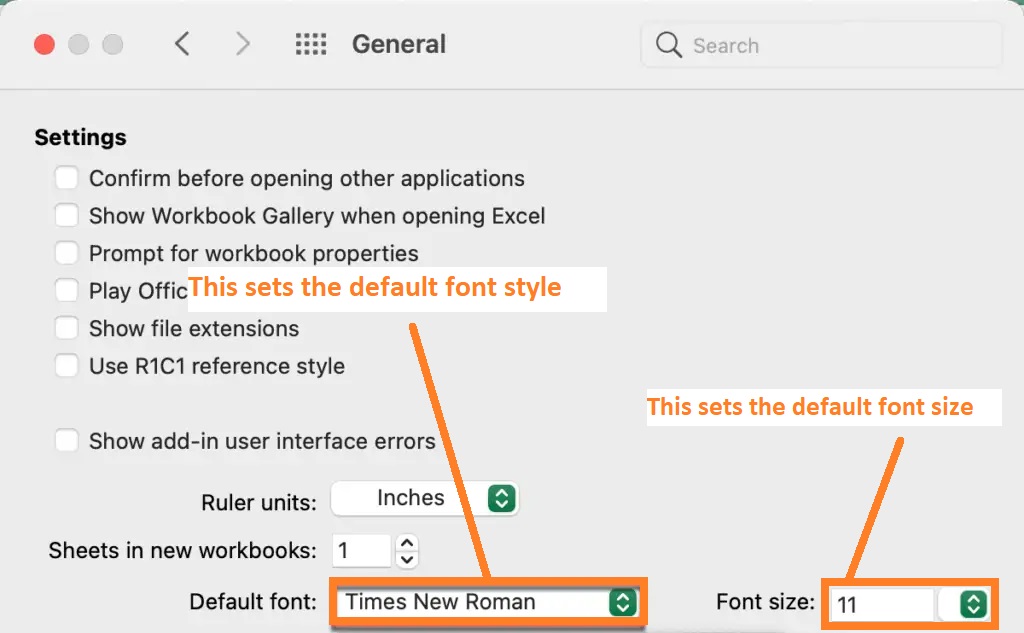The height and width of the screenshot is (633, 1024).
Task: Click the Default font label
Action: click(x=253, y=602)
